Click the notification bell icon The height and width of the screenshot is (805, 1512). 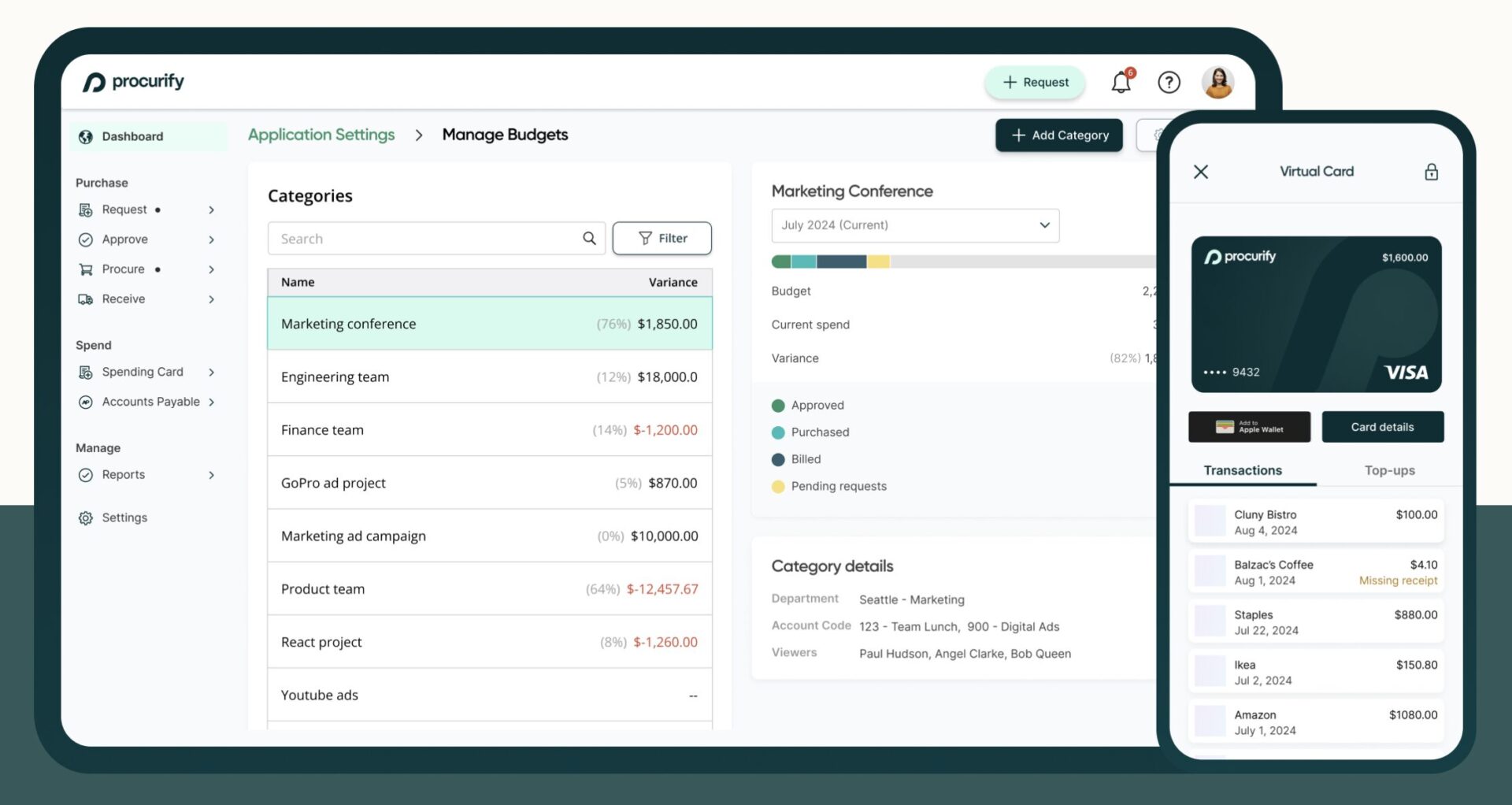point(1120,82)
